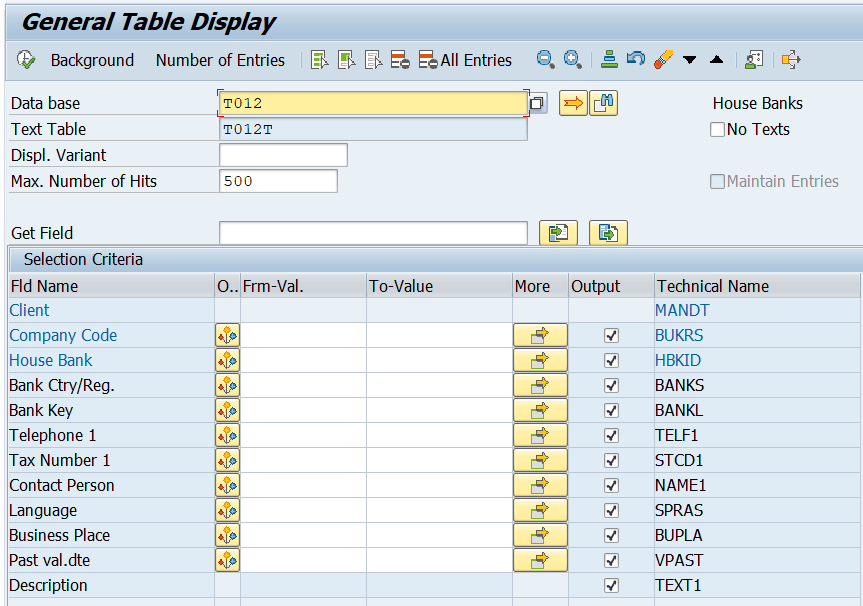Click the third gray list icon in toolbar
863x606 pixels.
coord(374,59)
